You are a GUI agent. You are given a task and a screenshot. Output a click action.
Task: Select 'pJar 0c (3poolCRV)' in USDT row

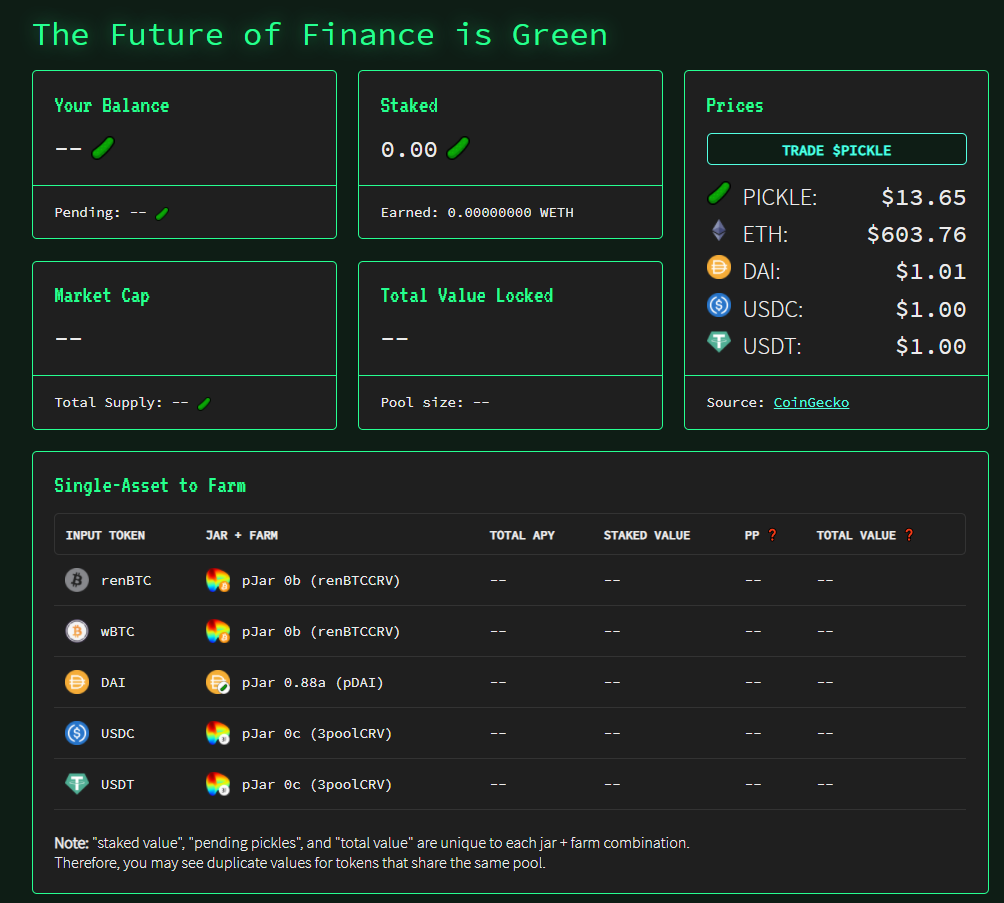(x=317, y=785)
